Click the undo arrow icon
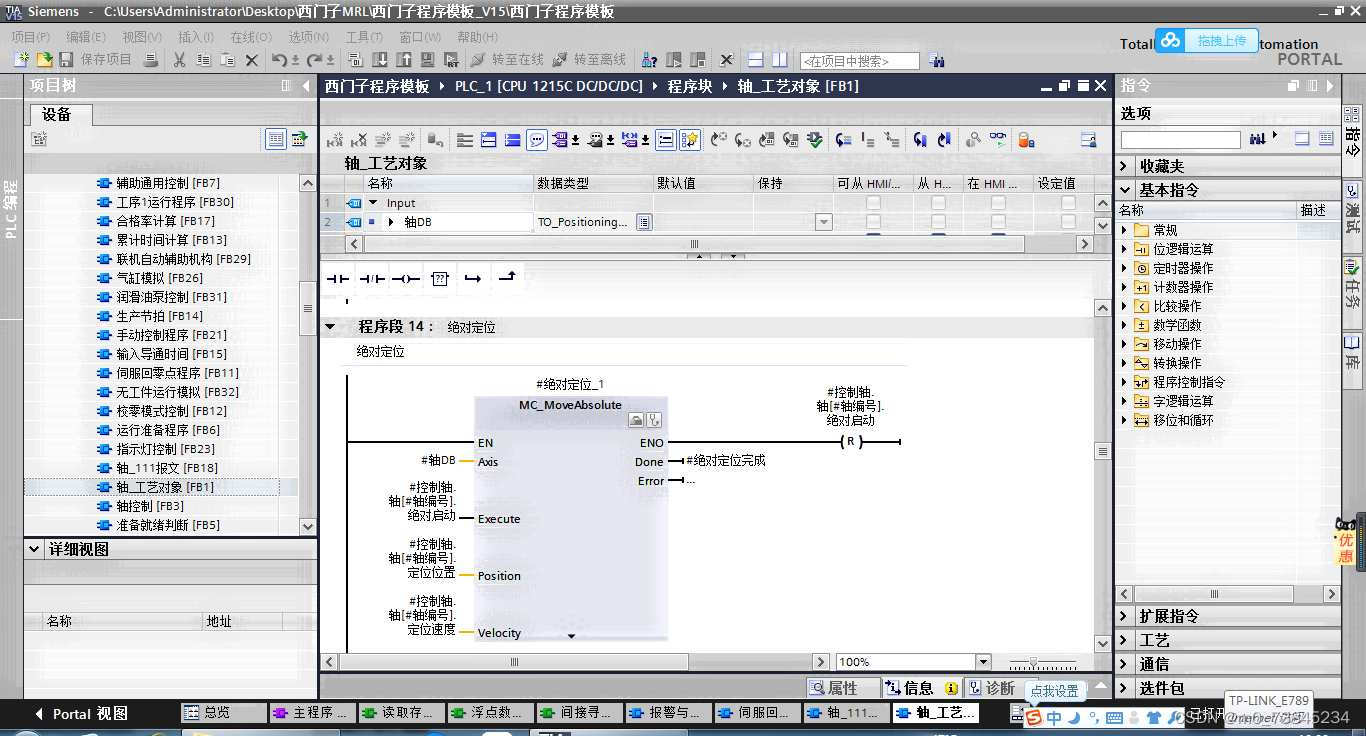 click(x=280, y=60)
